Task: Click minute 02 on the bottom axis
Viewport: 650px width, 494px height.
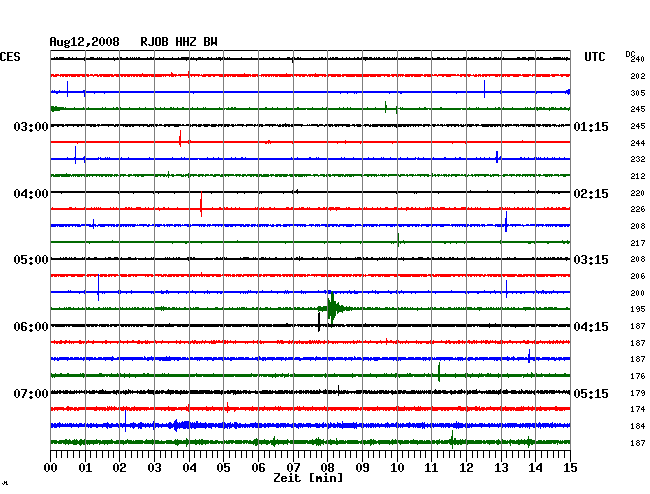Action: (x=119, y=467)
